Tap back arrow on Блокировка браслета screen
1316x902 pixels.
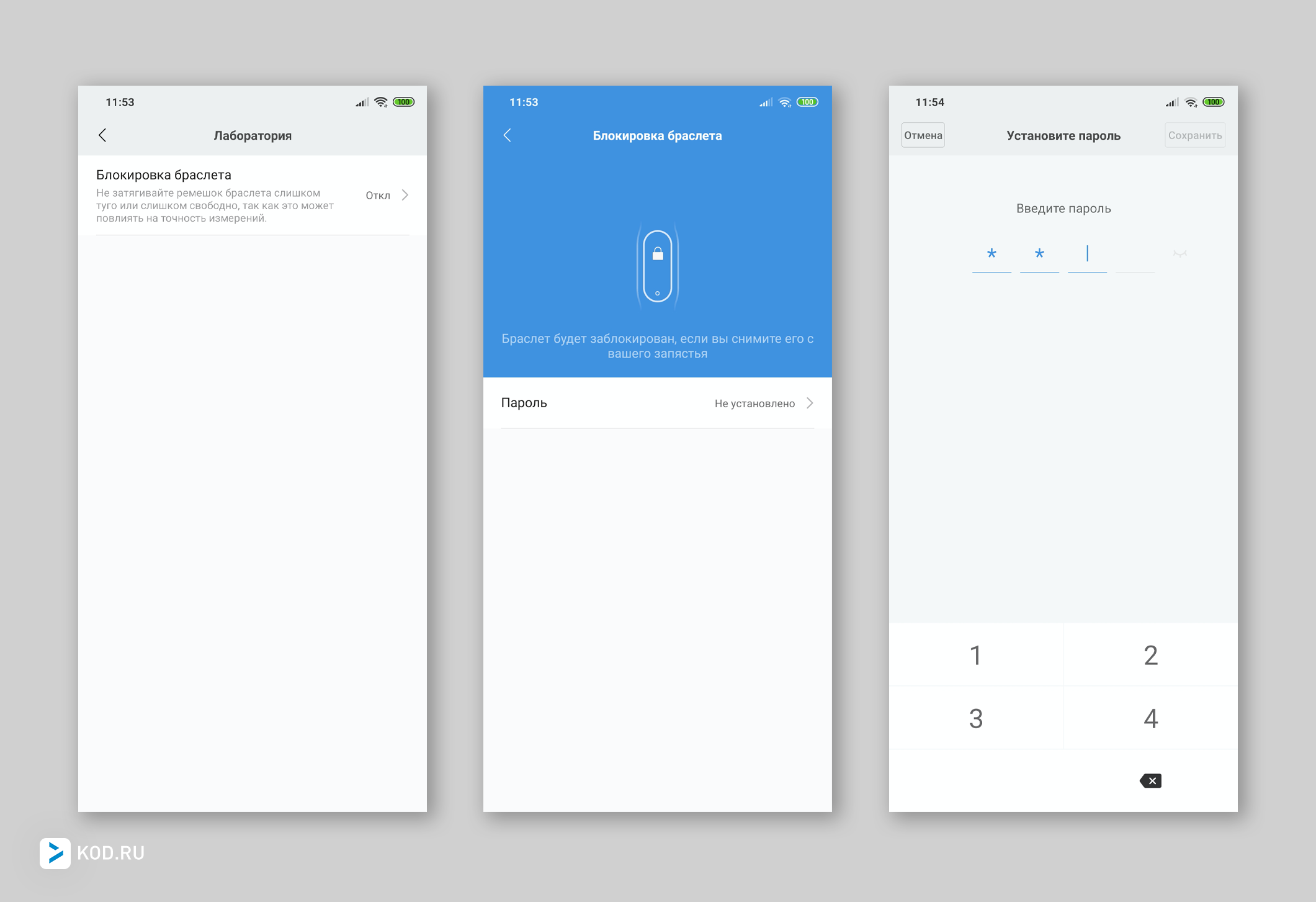[508, 135]
